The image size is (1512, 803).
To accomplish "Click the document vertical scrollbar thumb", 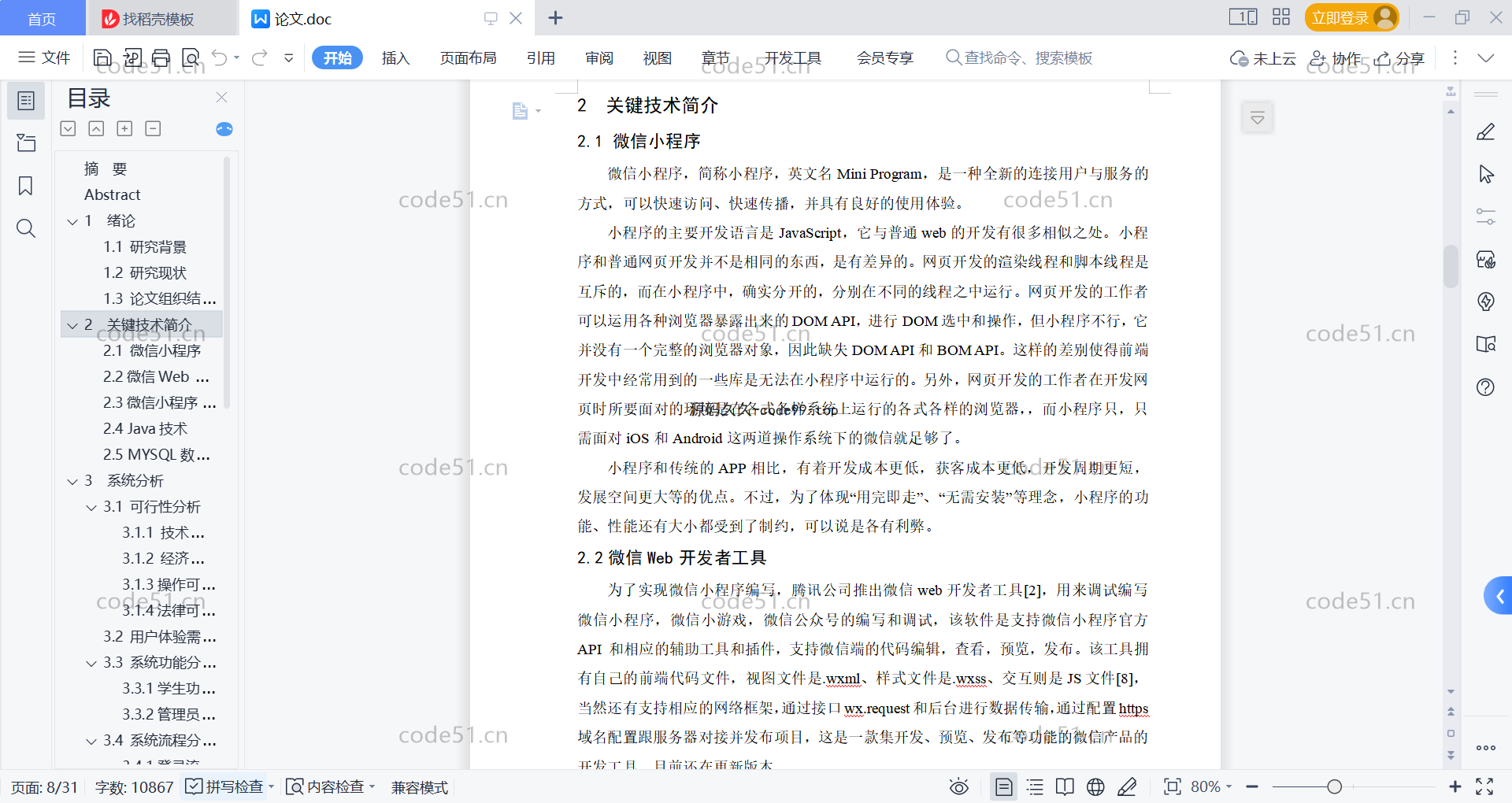I will tap(1451, 267).
